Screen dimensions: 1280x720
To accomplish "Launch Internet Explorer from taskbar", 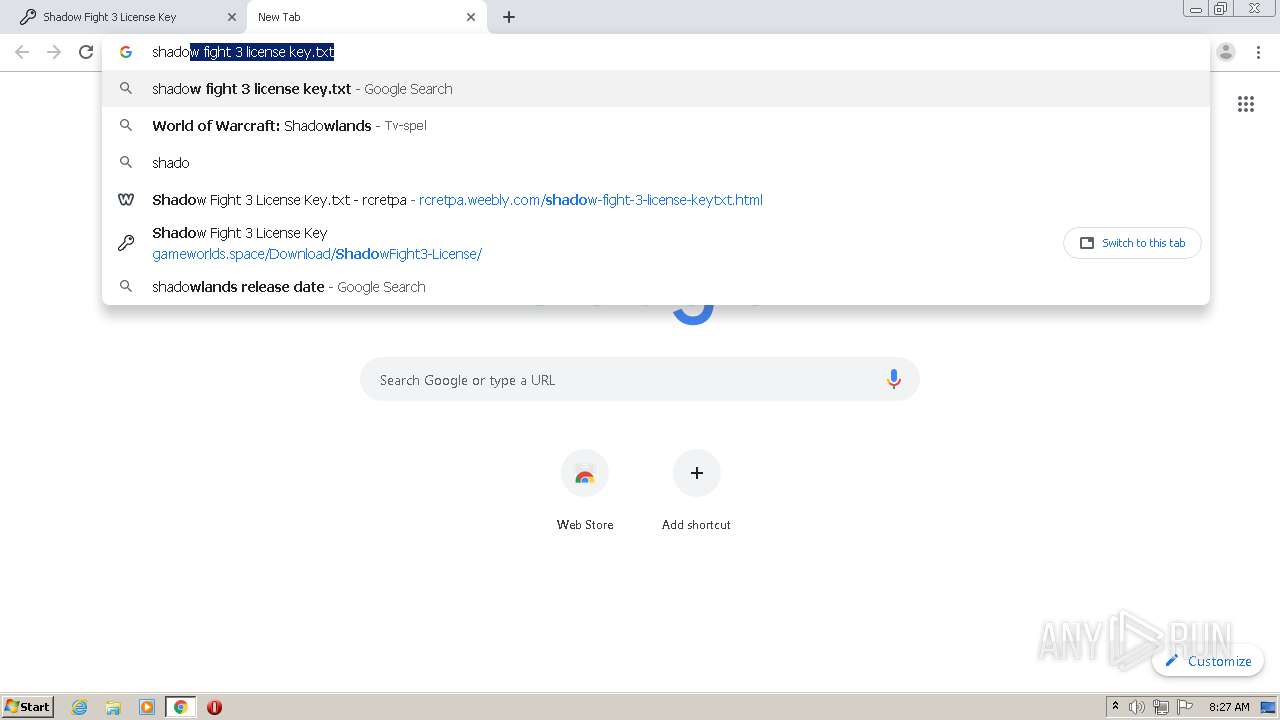I will (x=80, y=707).
